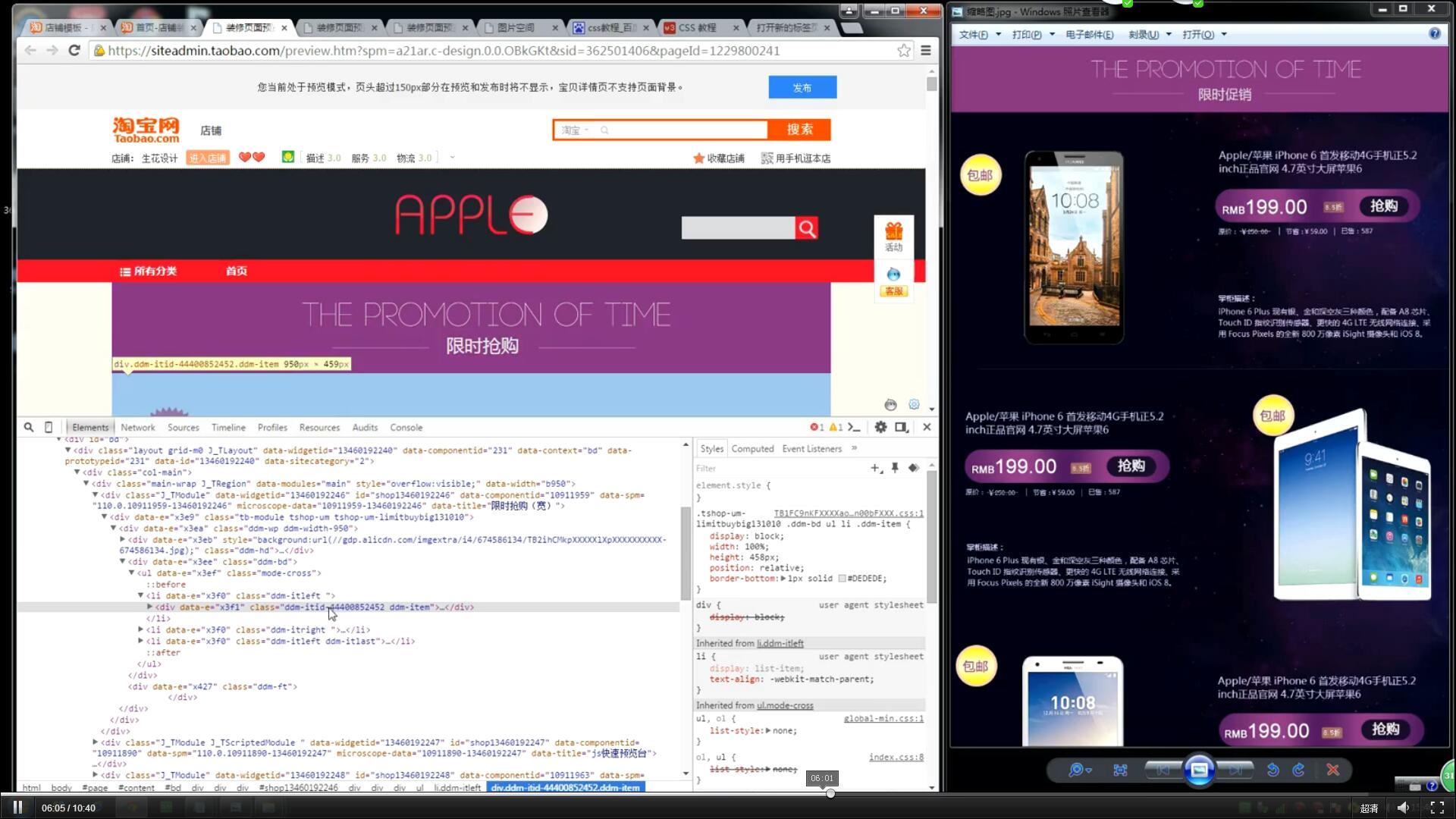The image size is (1456, 819).
Task: Activate the DevTools inspect element magnifier
Action: [29, 427]
